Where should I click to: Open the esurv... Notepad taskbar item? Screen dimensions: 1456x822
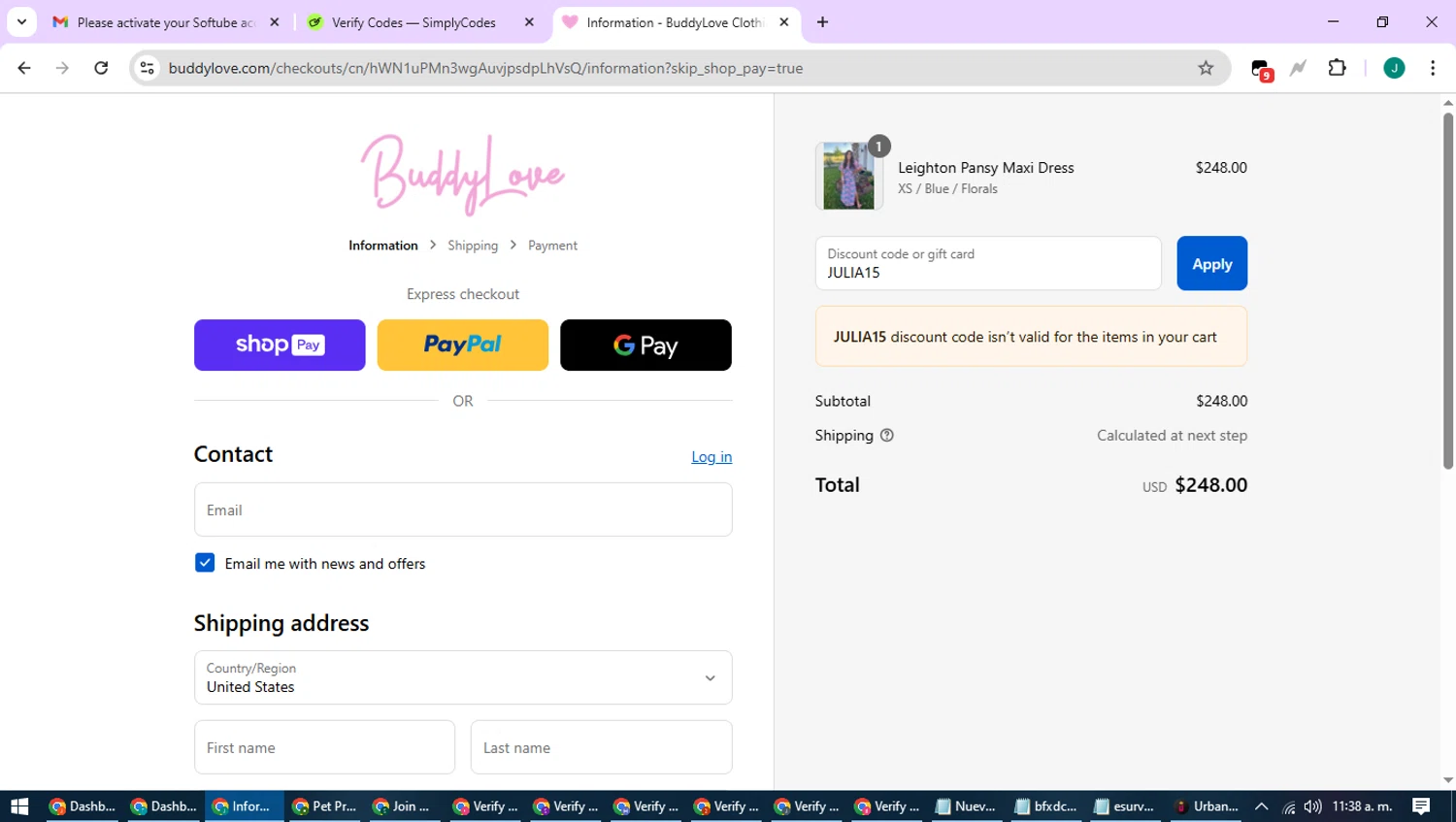pyautogui.click(x=1126, y=806)
